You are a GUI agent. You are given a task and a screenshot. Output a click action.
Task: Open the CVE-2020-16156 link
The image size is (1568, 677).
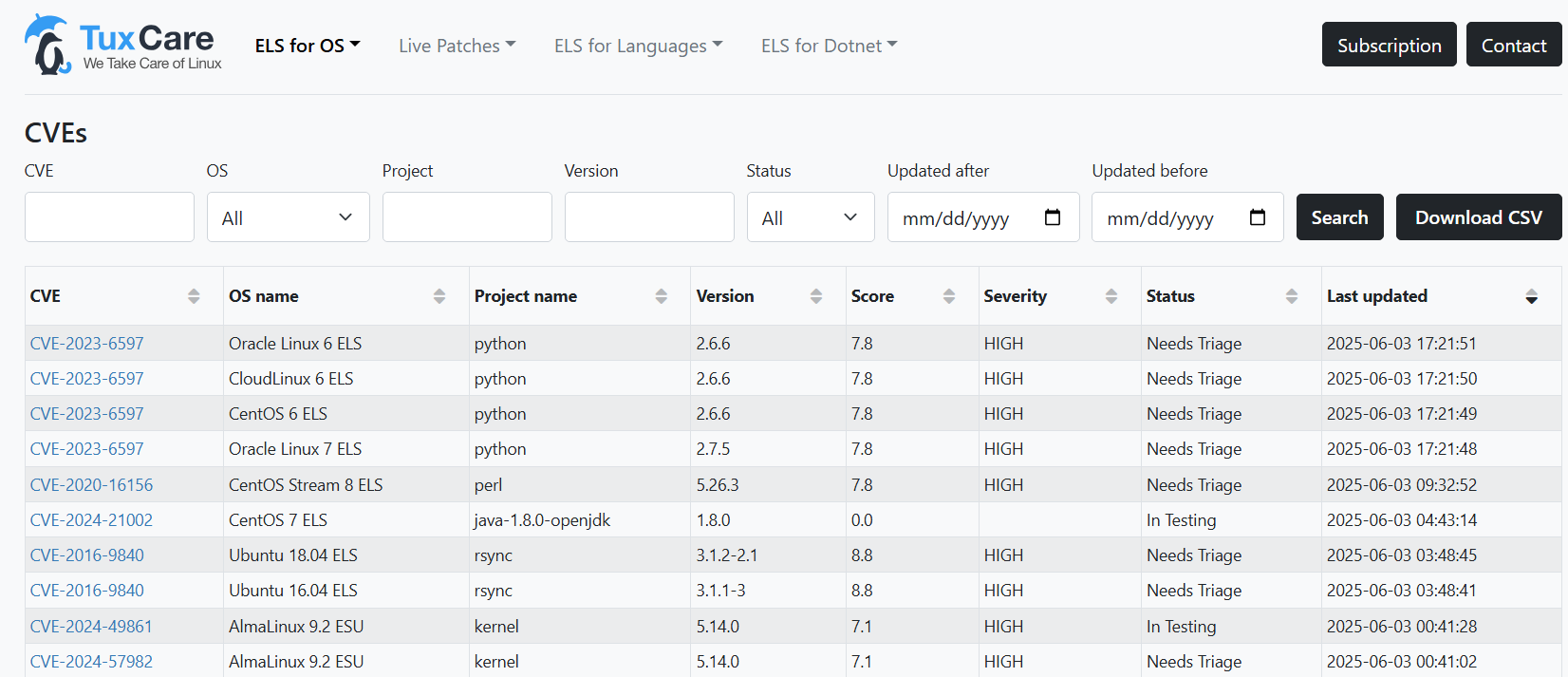(x=91, y=485)
